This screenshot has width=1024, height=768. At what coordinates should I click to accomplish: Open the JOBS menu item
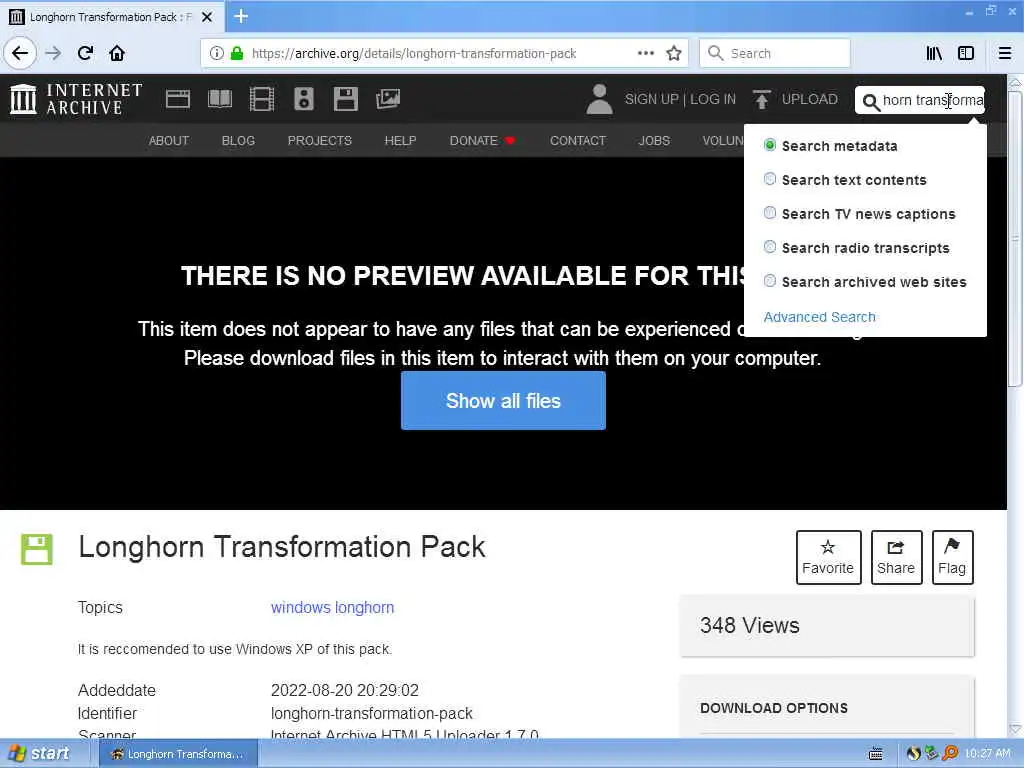point(654,140)
